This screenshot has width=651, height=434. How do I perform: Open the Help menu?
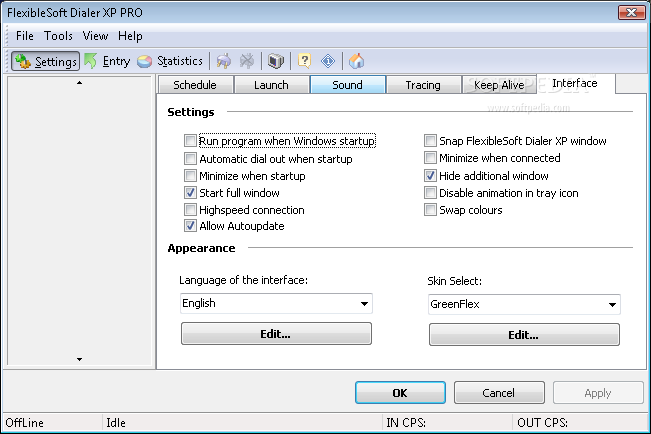point(130,36)
